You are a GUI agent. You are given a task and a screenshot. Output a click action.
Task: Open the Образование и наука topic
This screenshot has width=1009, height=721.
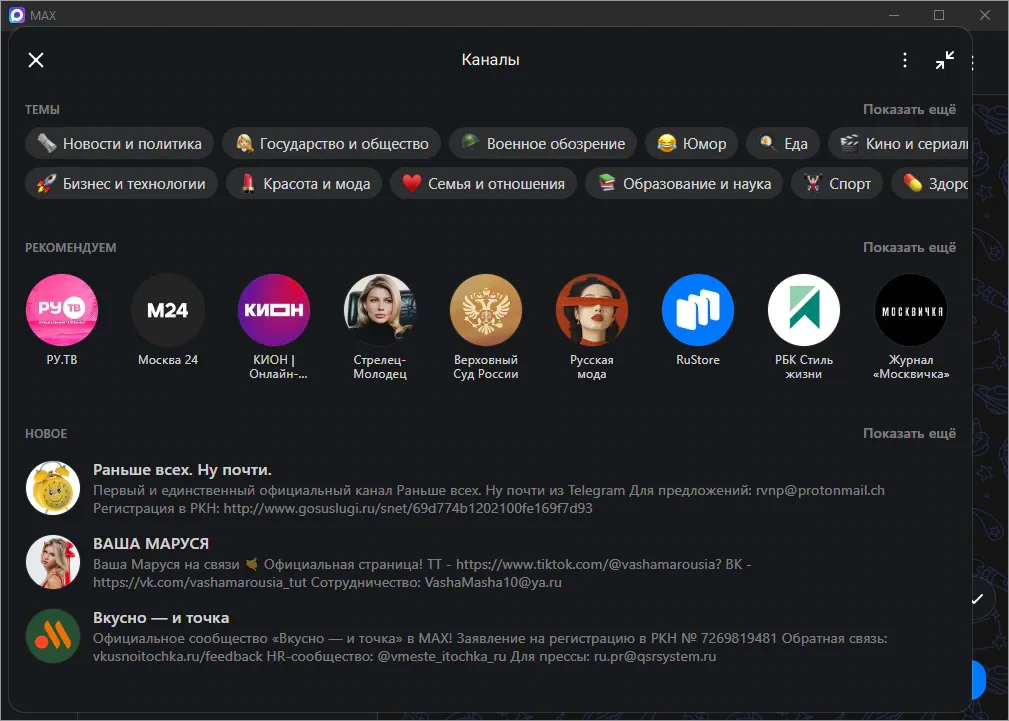tap(684, 183)
